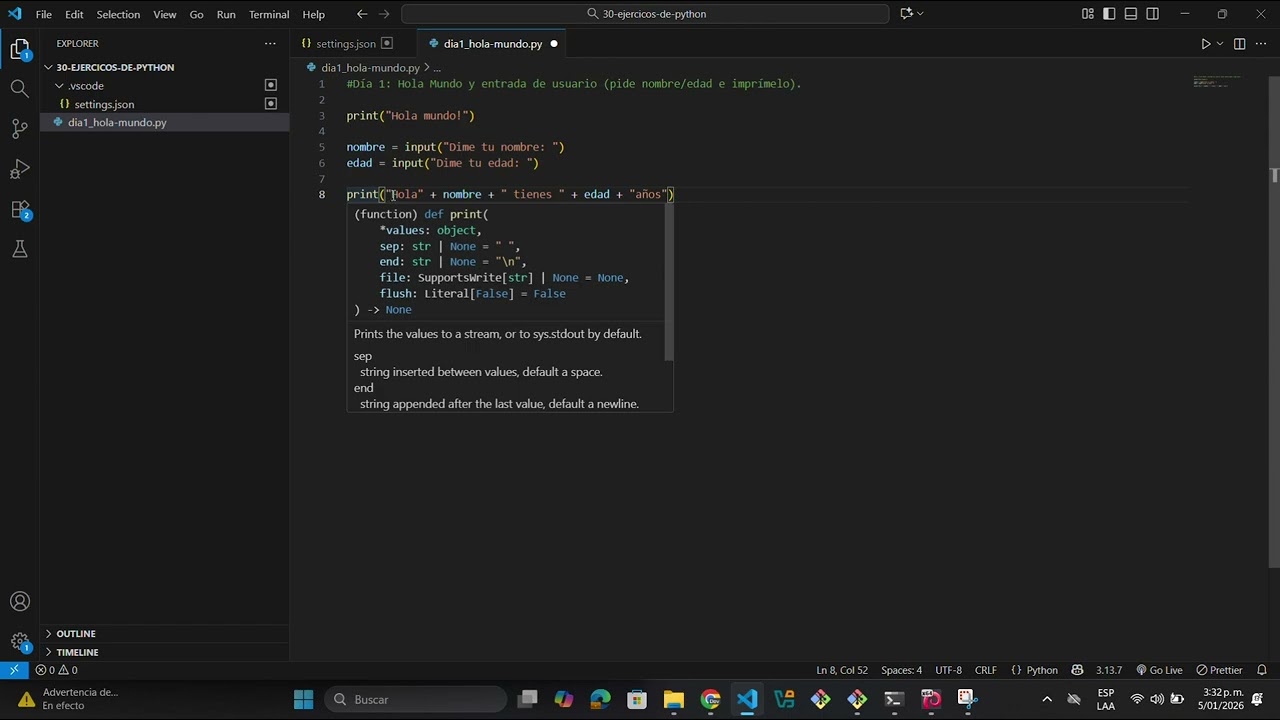Open the Copilot chat icon in title bar
This screenshot has width=1280, height=720.
[906, 14]
